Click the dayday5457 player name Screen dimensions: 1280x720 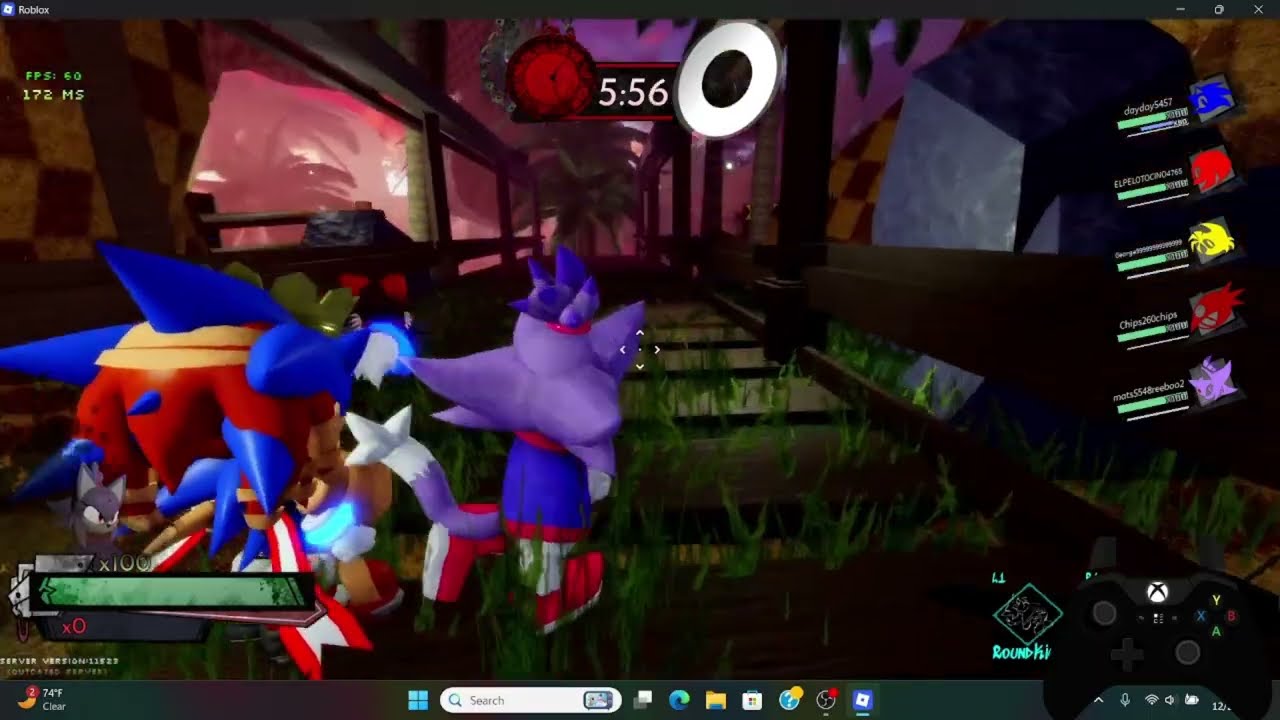click(1148, 105)
